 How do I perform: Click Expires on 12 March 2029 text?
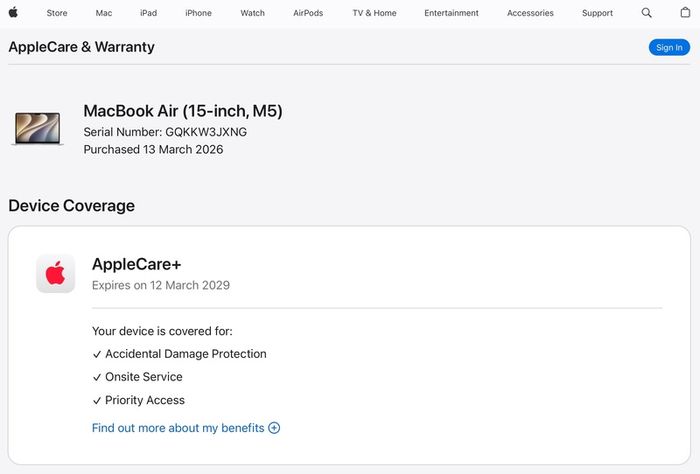(161, 285)
